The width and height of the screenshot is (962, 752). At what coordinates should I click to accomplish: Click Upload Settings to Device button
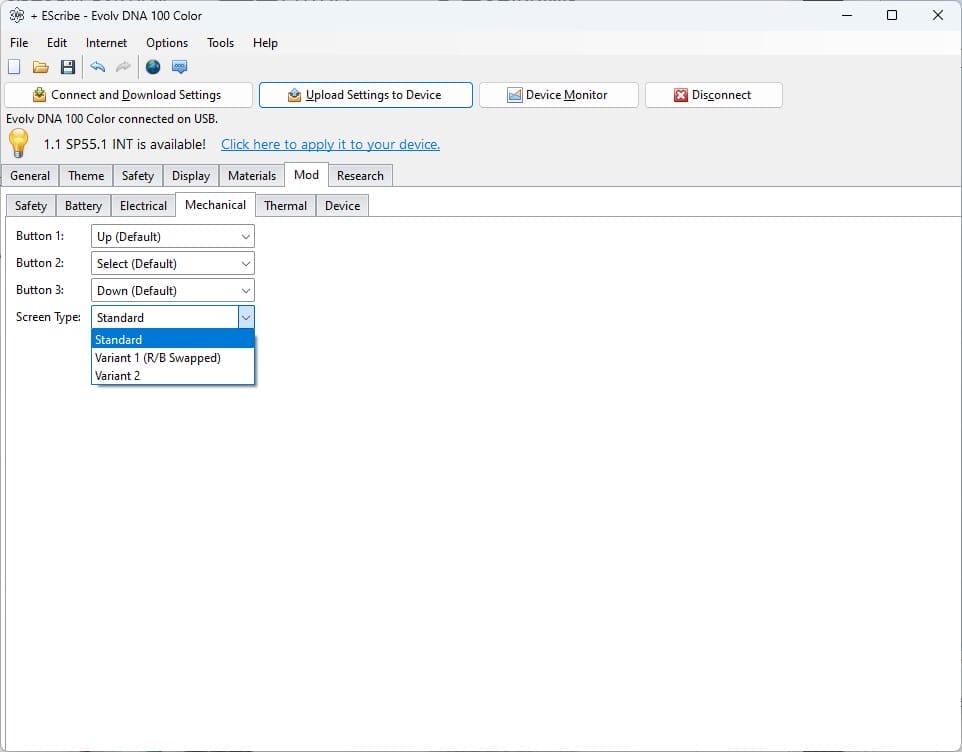(x=365, y=94)
